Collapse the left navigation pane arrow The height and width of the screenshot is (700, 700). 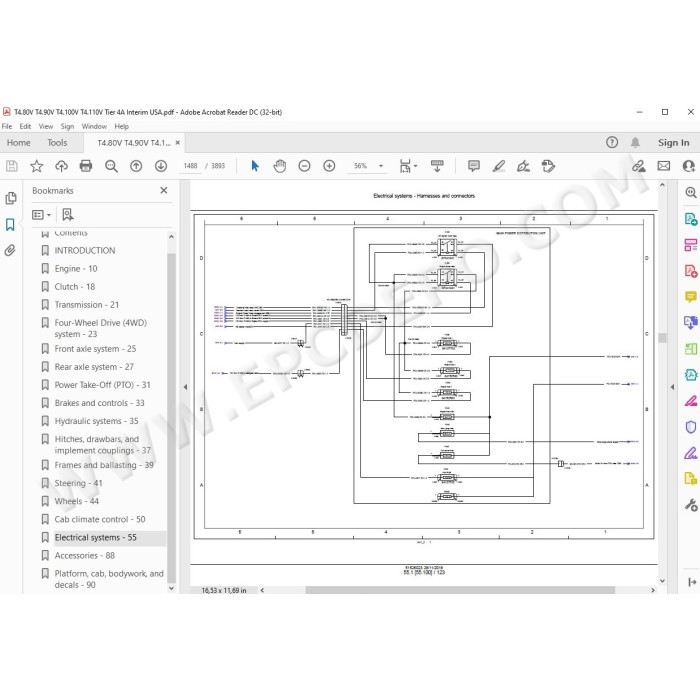[x=185, y=387]
